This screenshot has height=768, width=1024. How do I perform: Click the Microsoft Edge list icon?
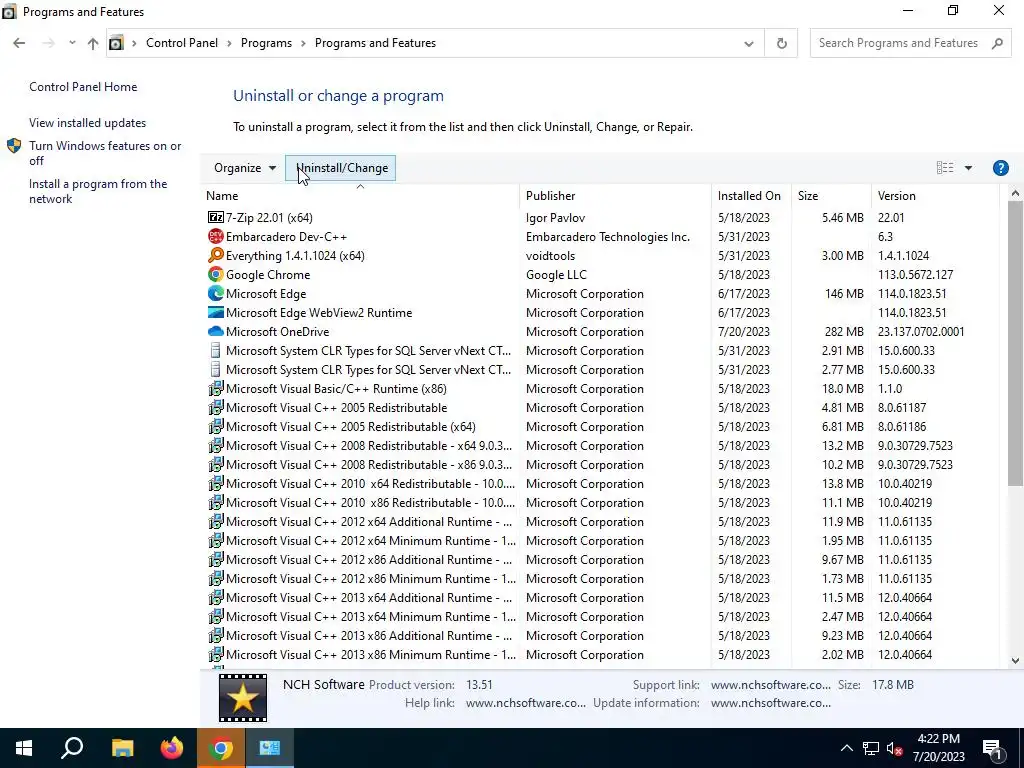point(216,293)
